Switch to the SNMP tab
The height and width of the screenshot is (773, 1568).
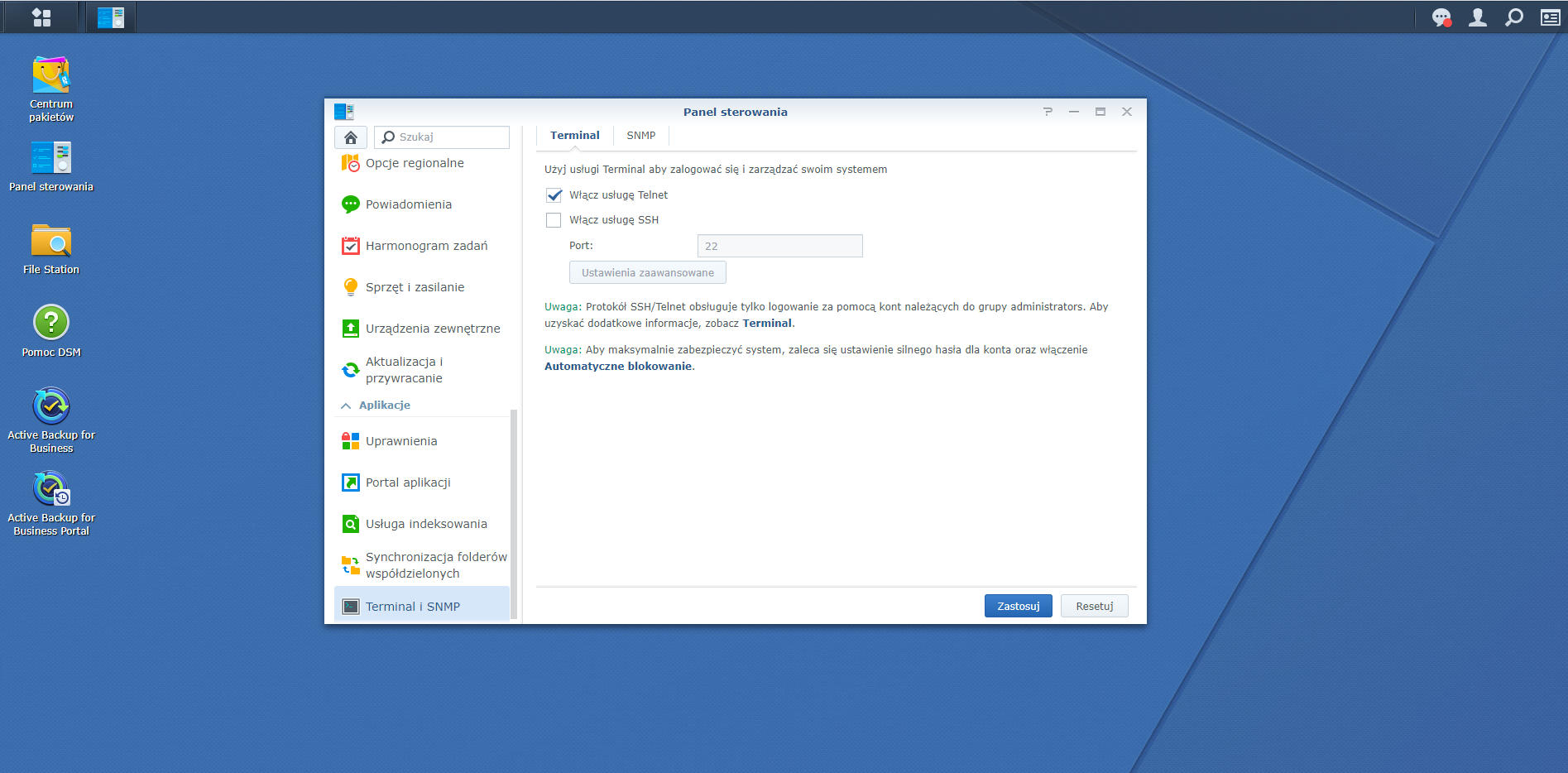[640, 136]
